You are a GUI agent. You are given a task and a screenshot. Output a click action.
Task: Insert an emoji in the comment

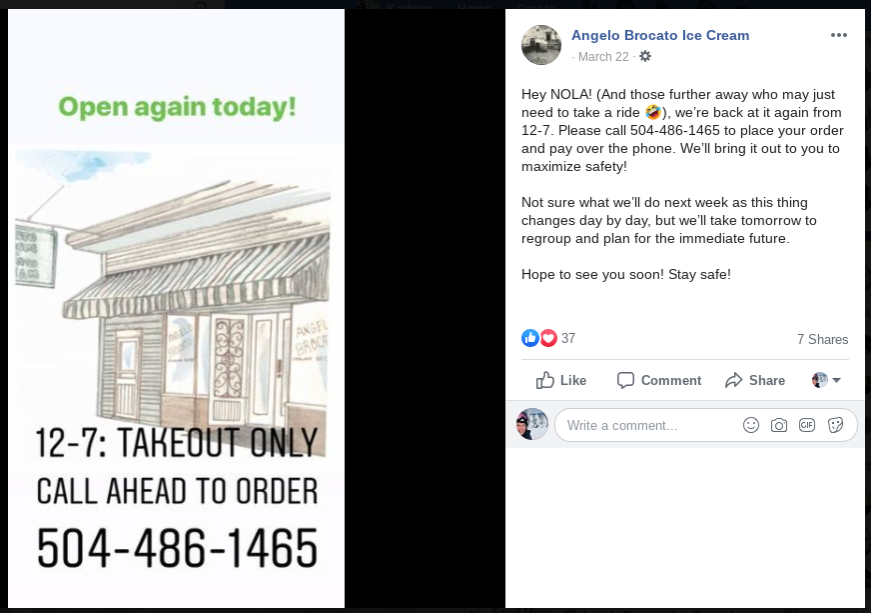pyautogui.click(x=750, y=425)
